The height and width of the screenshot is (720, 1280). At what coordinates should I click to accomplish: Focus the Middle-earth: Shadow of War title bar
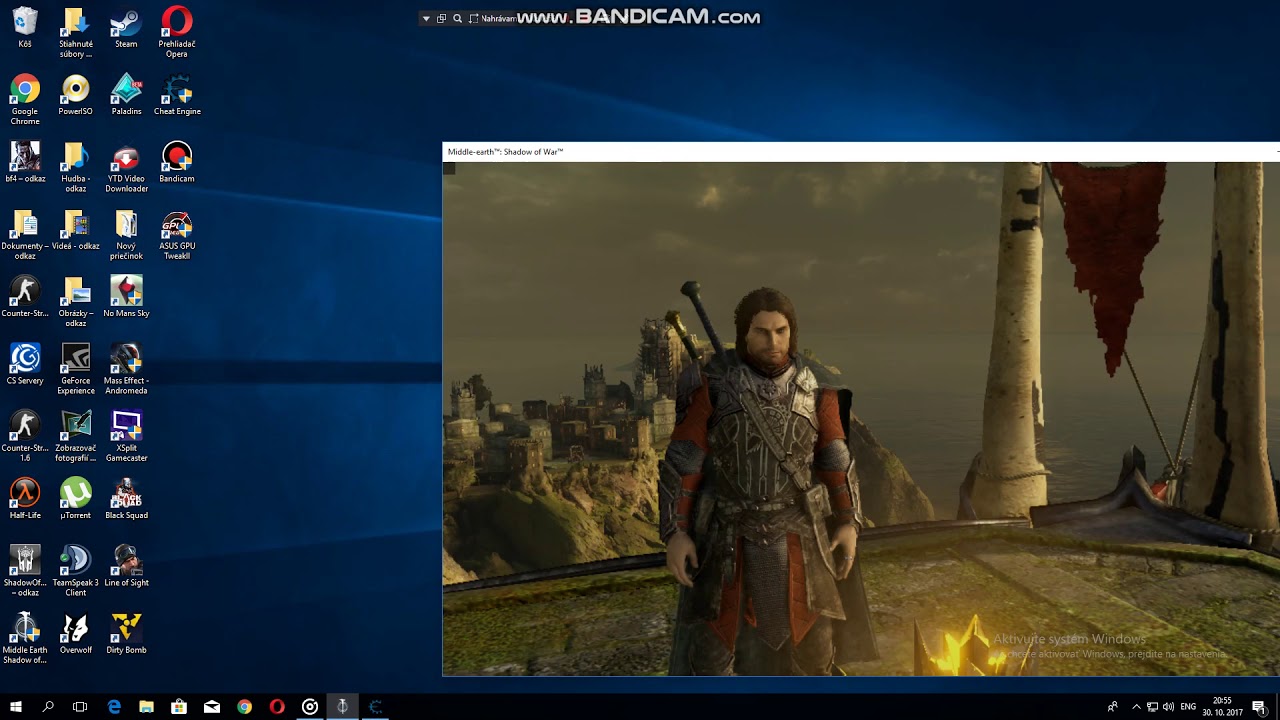pos(861,152)
